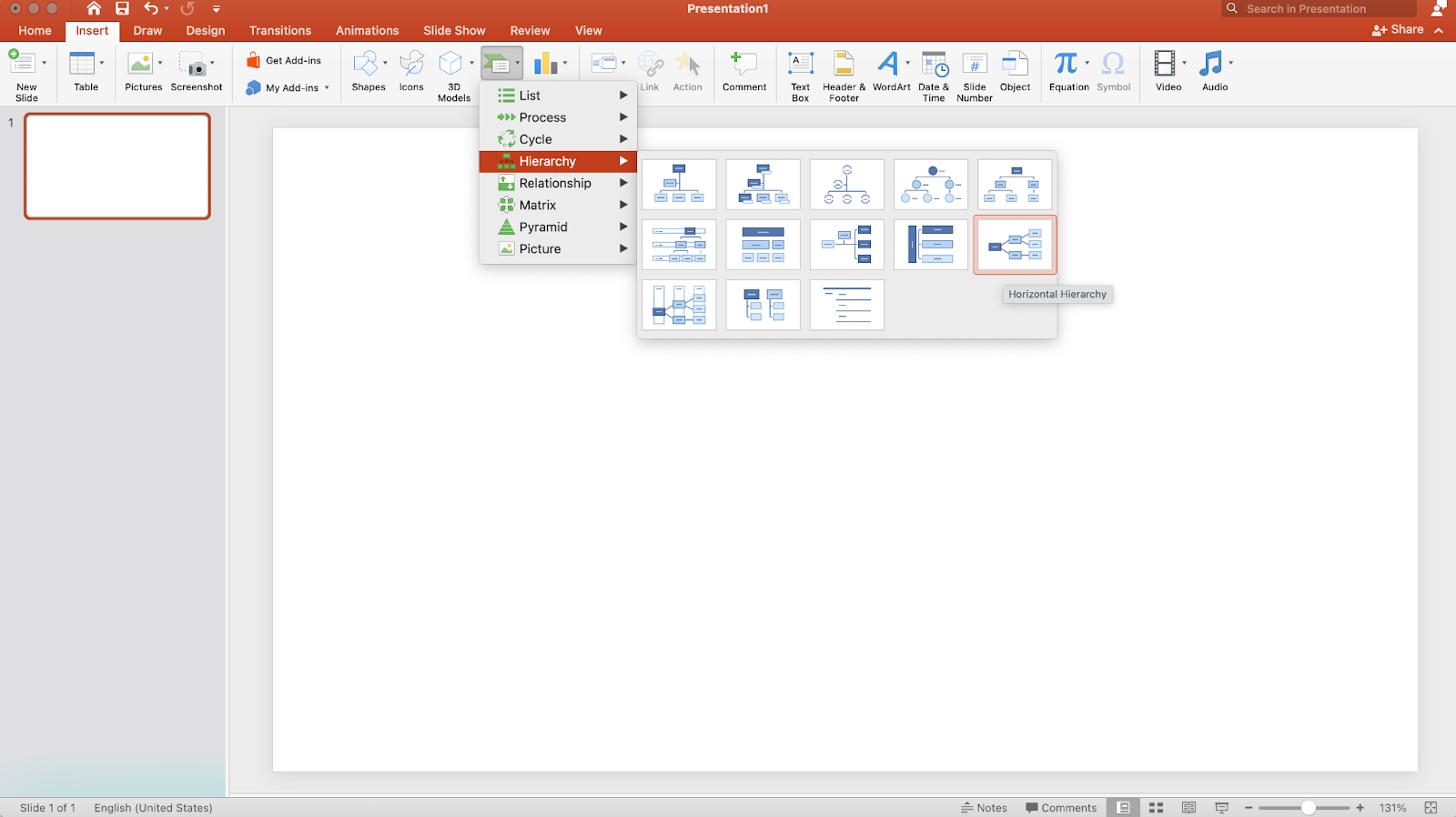Click the Home icon in the title bar
This screenshot has height=817, width=1456.
pos(94,8)
